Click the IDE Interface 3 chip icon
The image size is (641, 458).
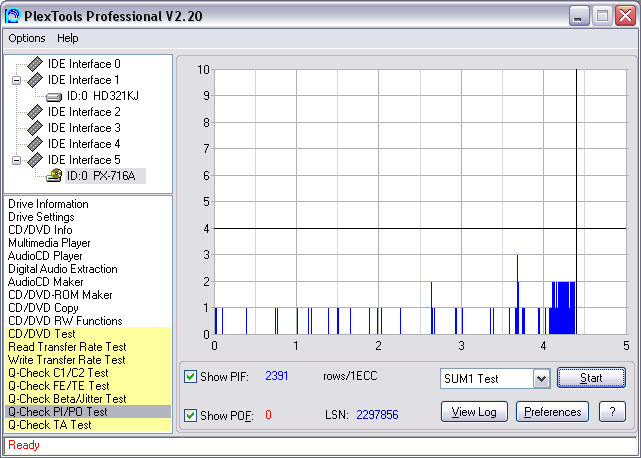[35, 128]
